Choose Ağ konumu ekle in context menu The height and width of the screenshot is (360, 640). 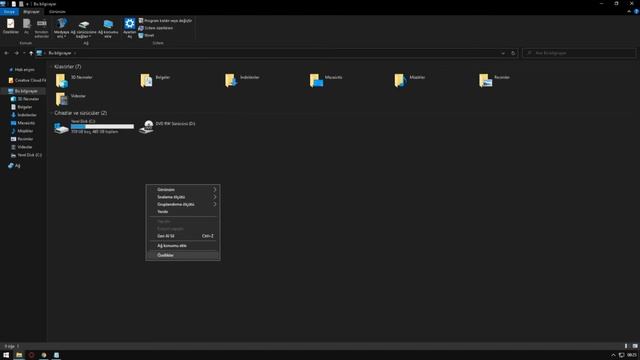coord(183,246)
